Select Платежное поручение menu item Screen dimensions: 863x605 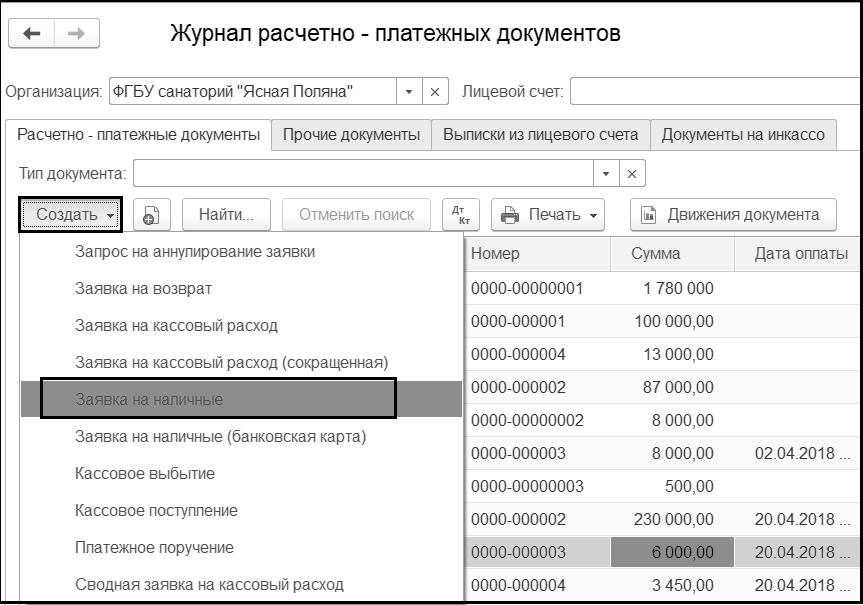click(x=241, y=548)
